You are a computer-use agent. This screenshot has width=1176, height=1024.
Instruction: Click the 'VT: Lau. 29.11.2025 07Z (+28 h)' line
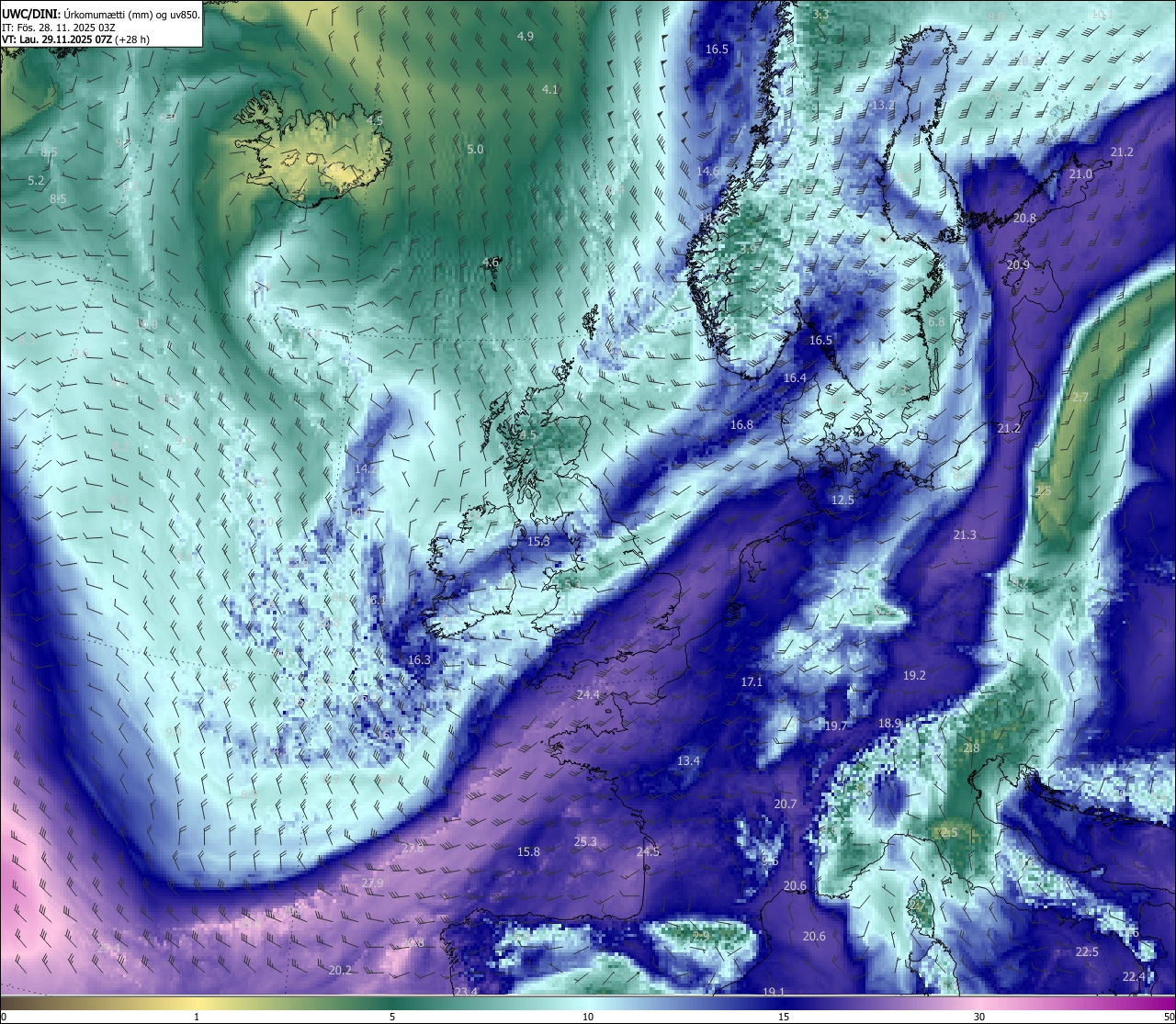coord(75,39)
